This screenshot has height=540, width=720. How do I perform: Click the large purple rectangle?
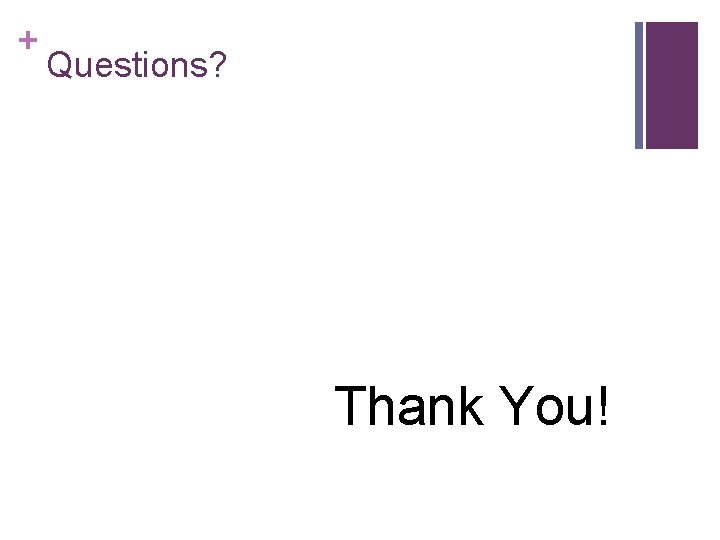point(672,85)
